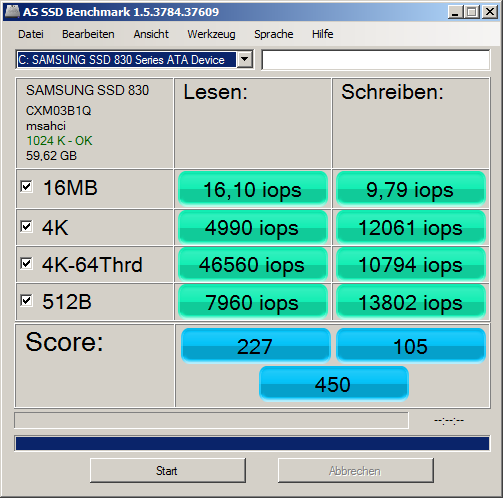This screenshot has width=503, height=498.
Task: Uncheck the 16MB test checkbox
Action: (x=26, y=187)
